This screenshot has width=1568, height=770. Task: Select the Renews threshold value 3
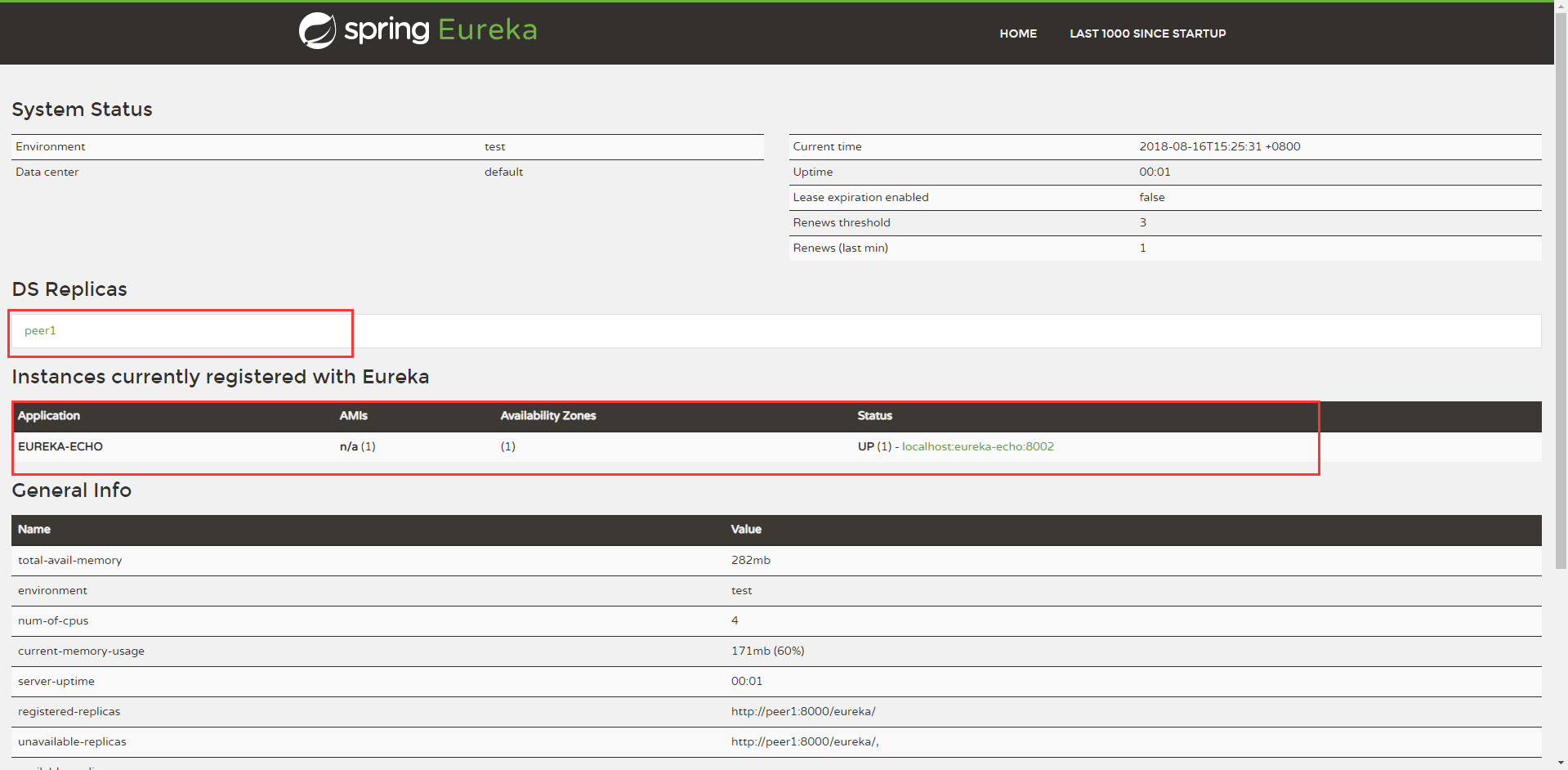1143,222
